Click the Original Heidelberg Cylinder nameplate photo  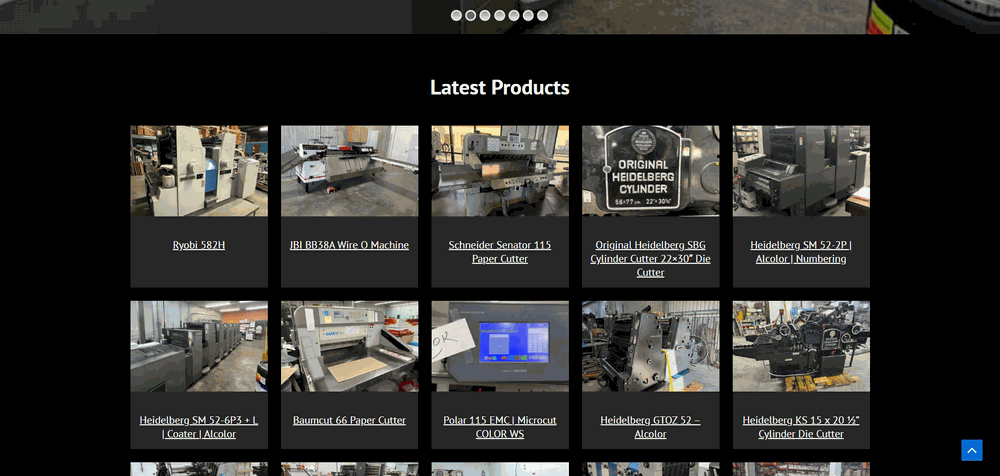point(650,171)
